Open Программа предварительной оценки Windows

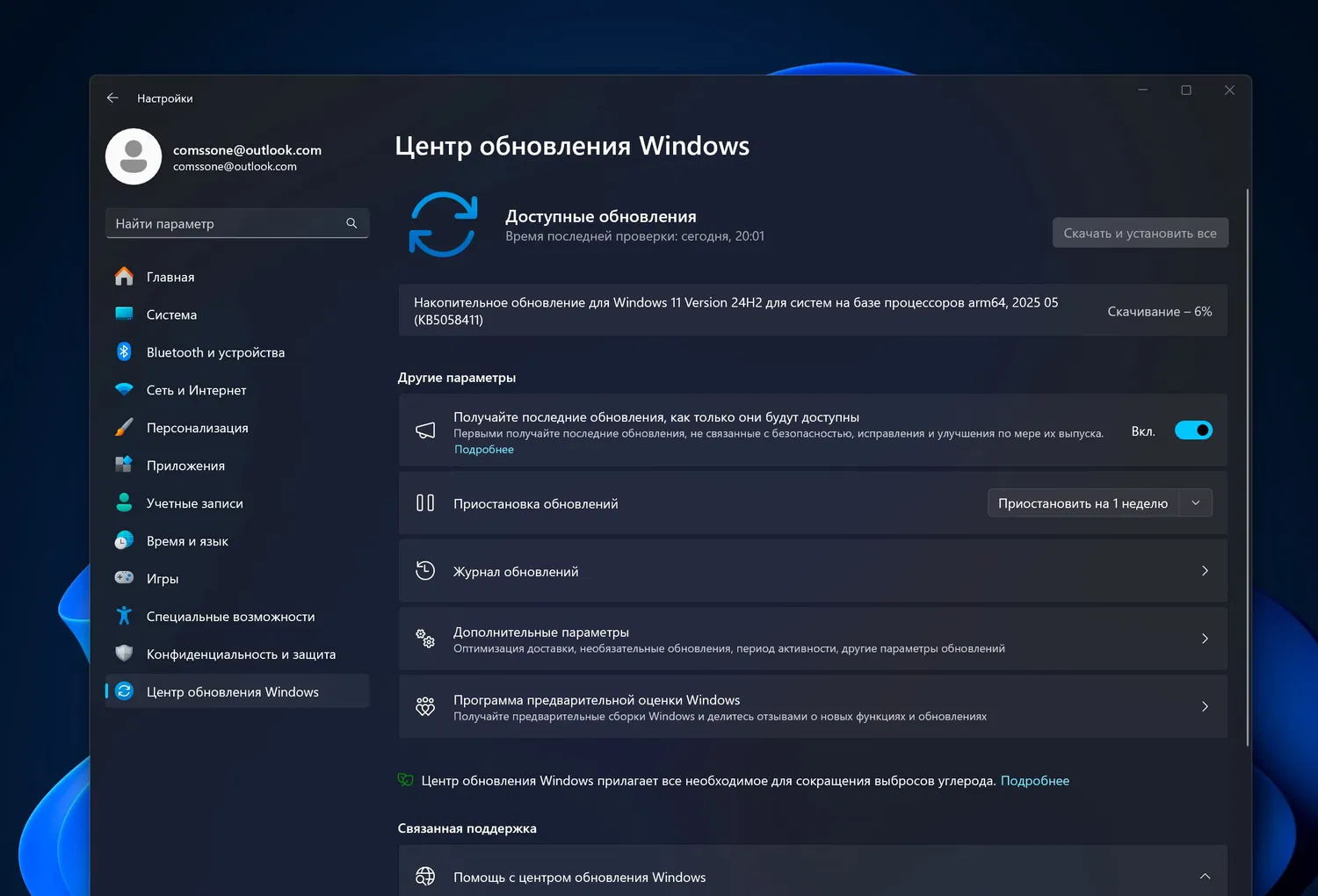[x=813, y=706]
